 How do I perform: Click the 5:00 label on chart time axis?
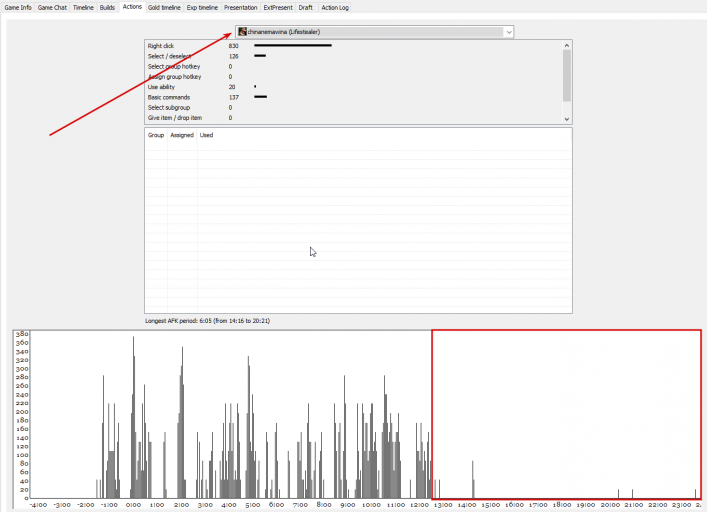252,505
